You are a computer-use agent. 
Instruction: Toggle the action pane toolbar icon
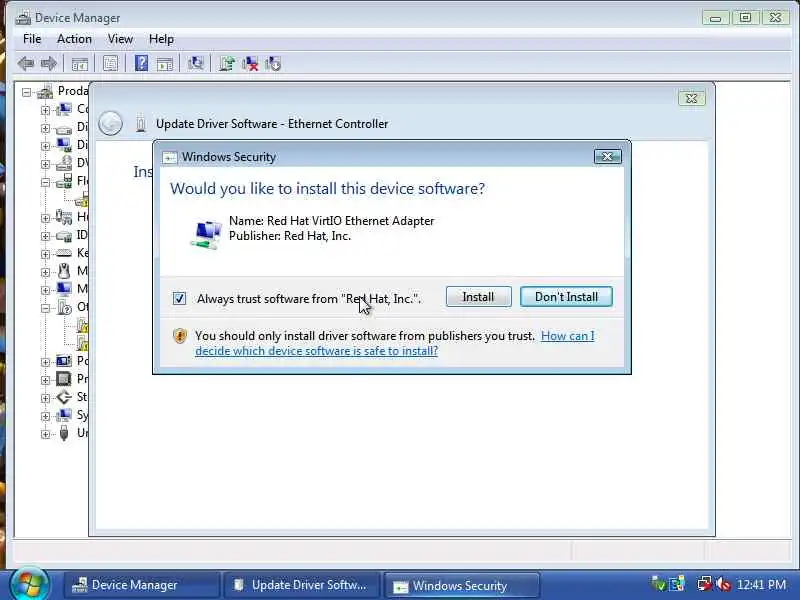click(165, 64)
